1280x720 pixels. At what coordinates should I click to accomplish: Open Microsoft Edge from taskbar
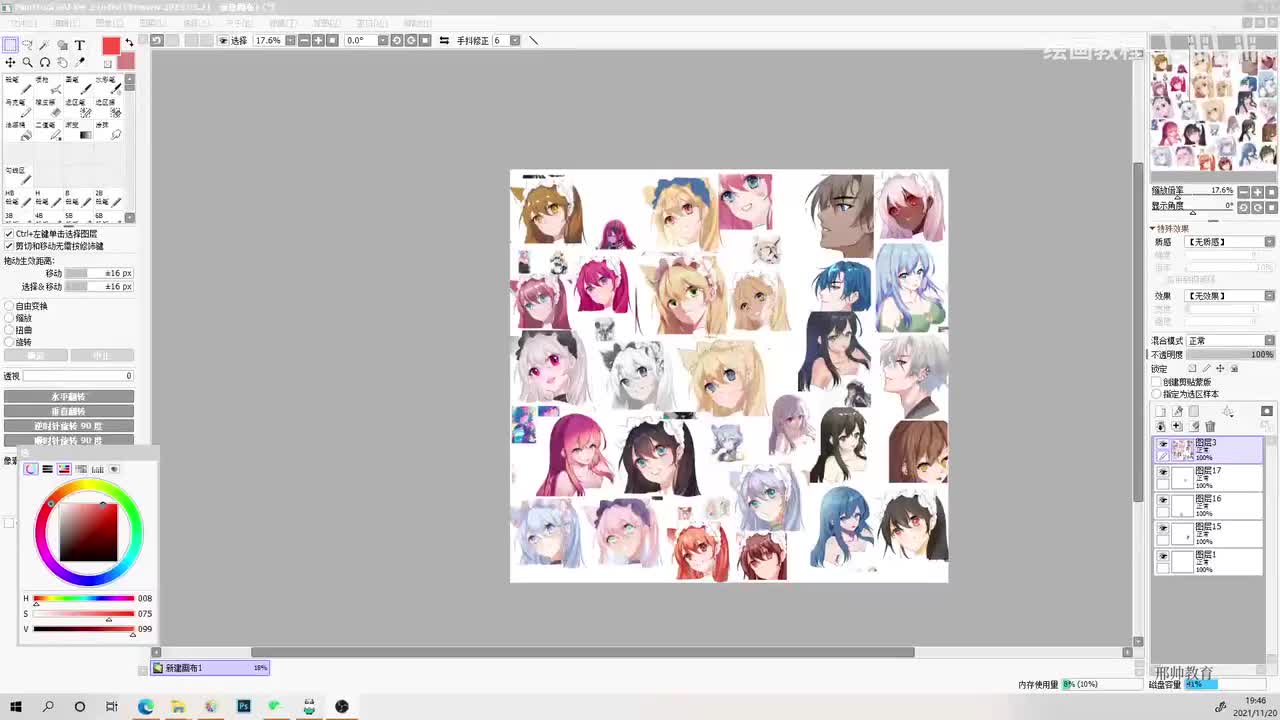coord(146,706)
